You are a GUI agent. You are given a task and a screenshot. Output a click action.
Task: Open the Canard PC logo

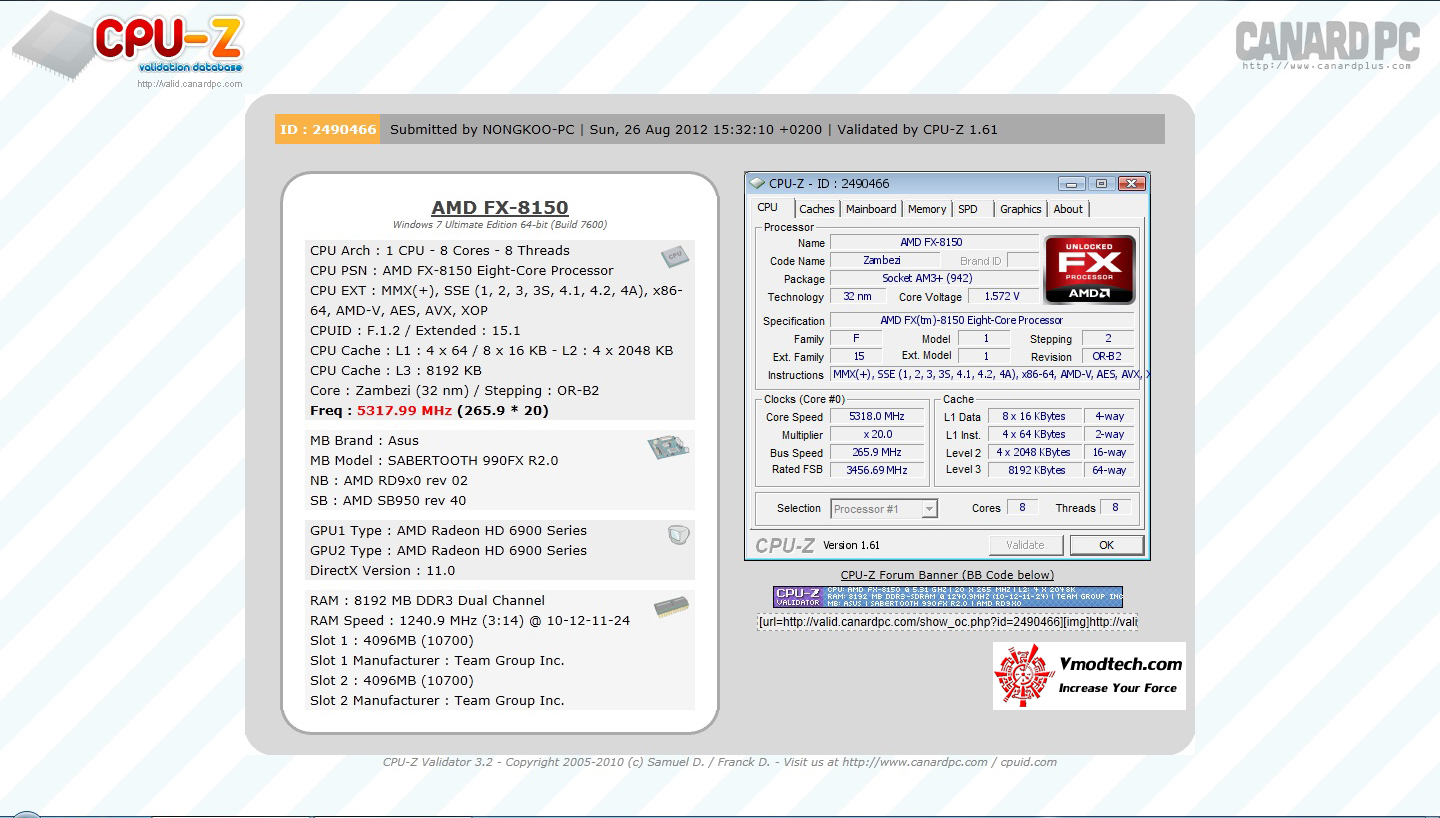coord(1327,45)
